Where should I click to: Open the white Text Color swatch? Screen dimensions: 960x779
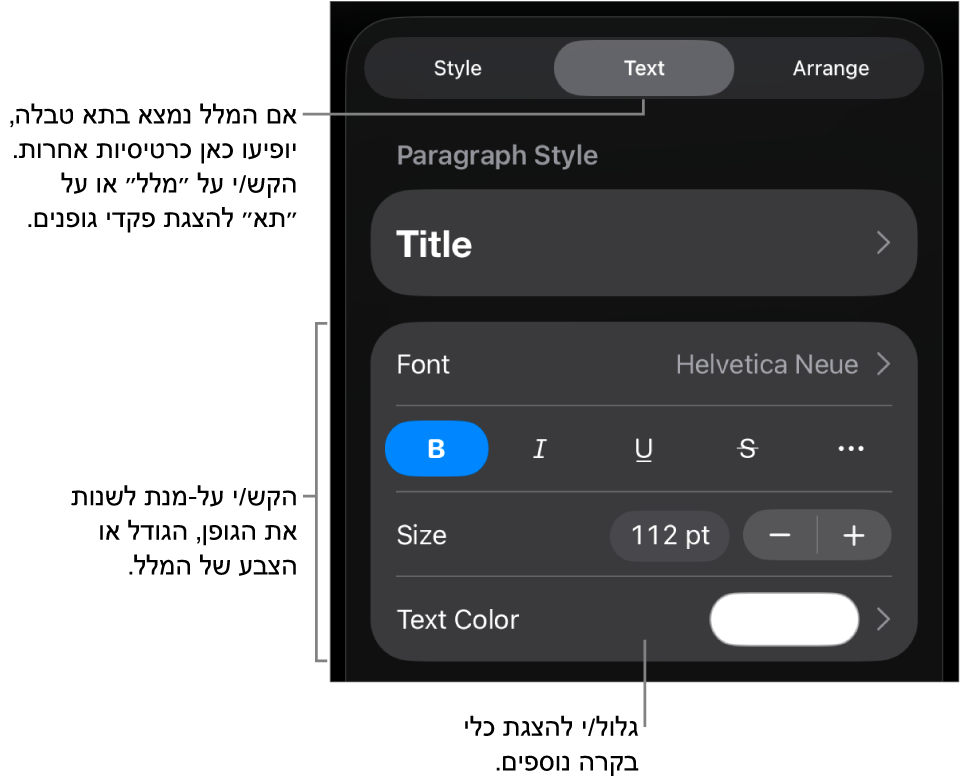coord(784,619)
